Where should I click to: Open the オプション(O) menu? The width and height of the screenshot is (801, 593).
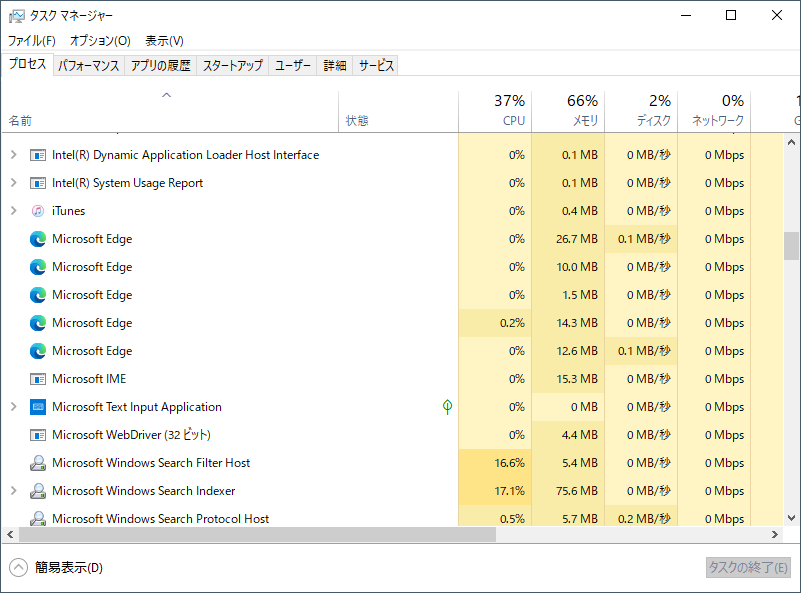(100, 40)
